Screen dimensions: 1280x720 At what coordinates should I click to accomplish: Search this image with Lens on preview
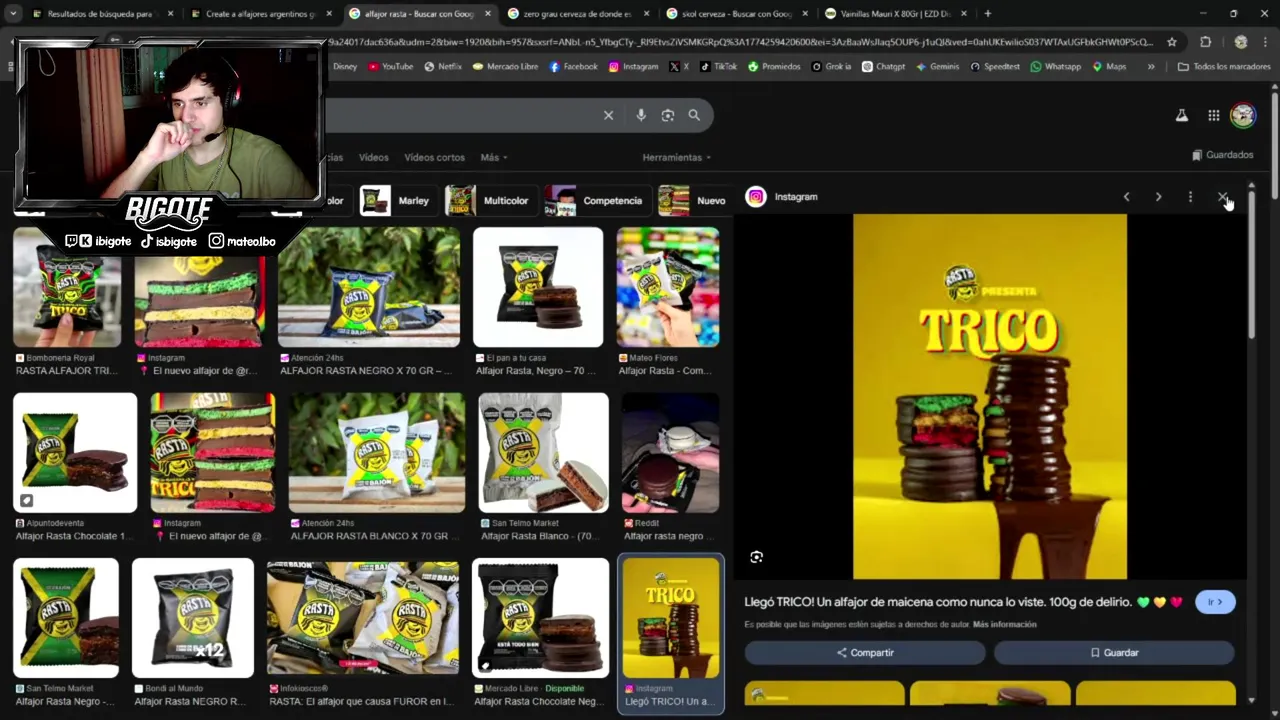756,557
